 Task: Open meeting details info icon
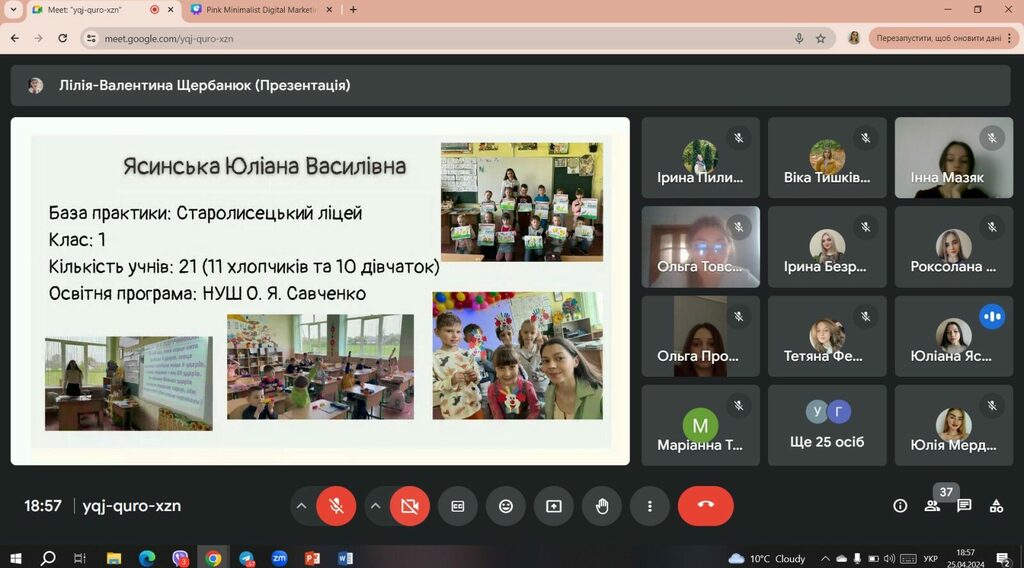point(900,506)
